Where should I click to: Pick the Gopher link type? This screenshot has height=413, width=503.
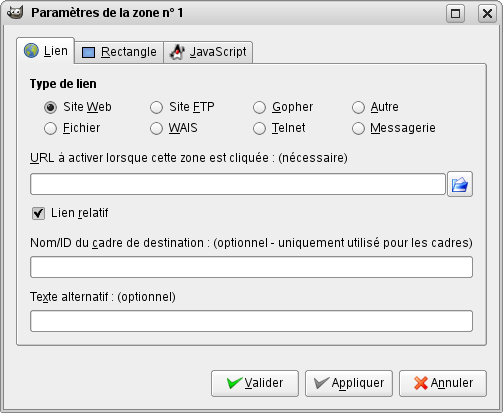tap(259, 107)
